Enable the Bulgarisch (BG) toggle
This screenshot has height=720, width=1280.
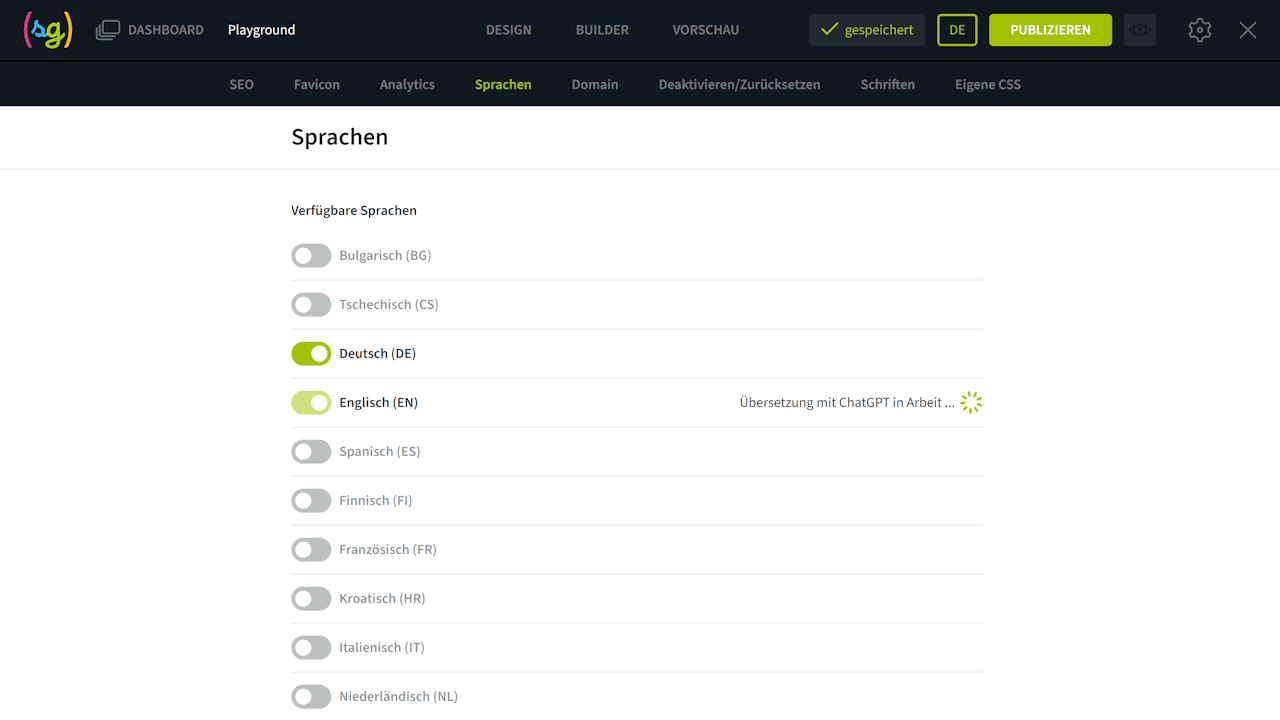(x=311, y=255)
